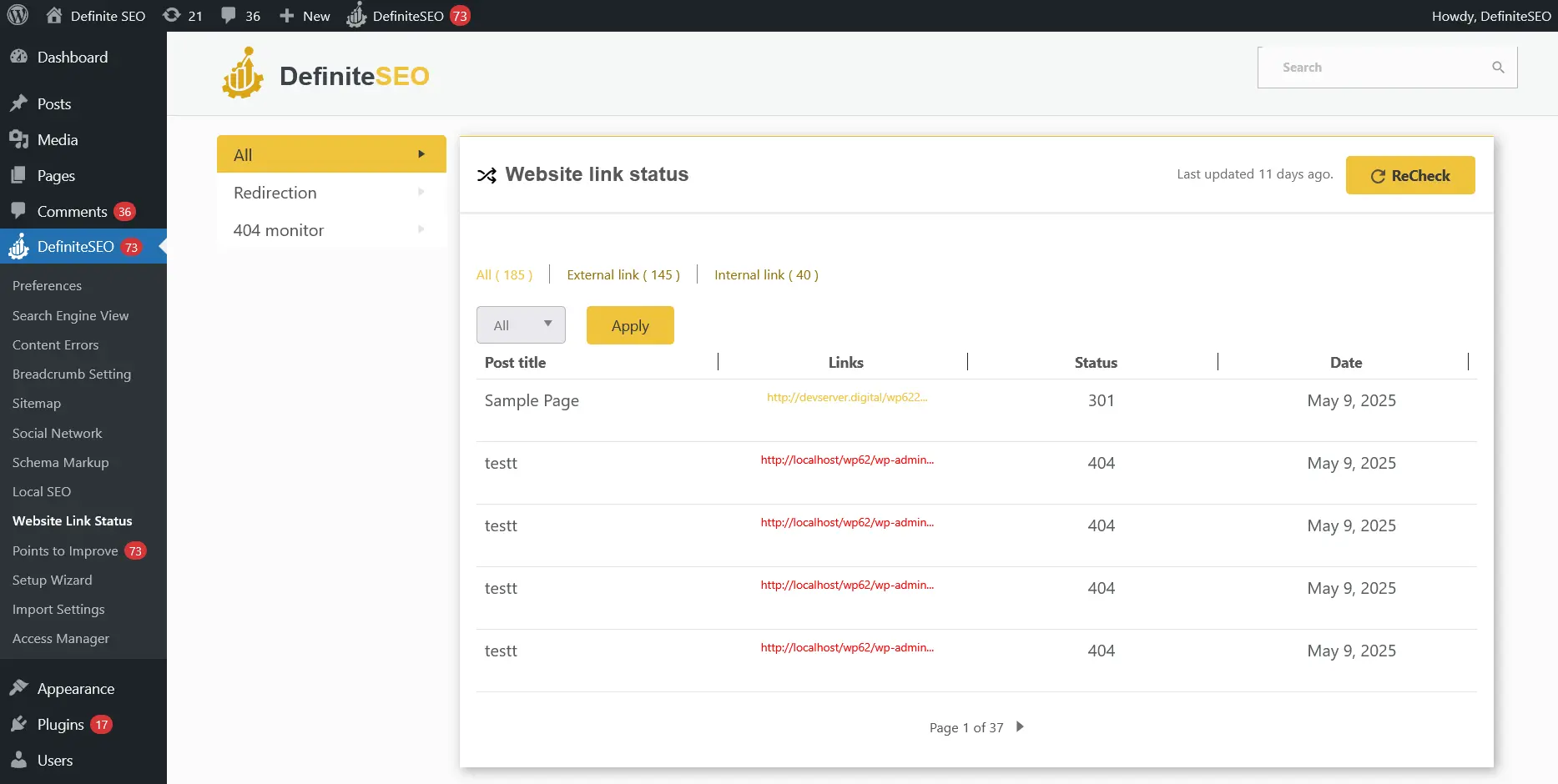Click the Post title column header

point(515,362)
